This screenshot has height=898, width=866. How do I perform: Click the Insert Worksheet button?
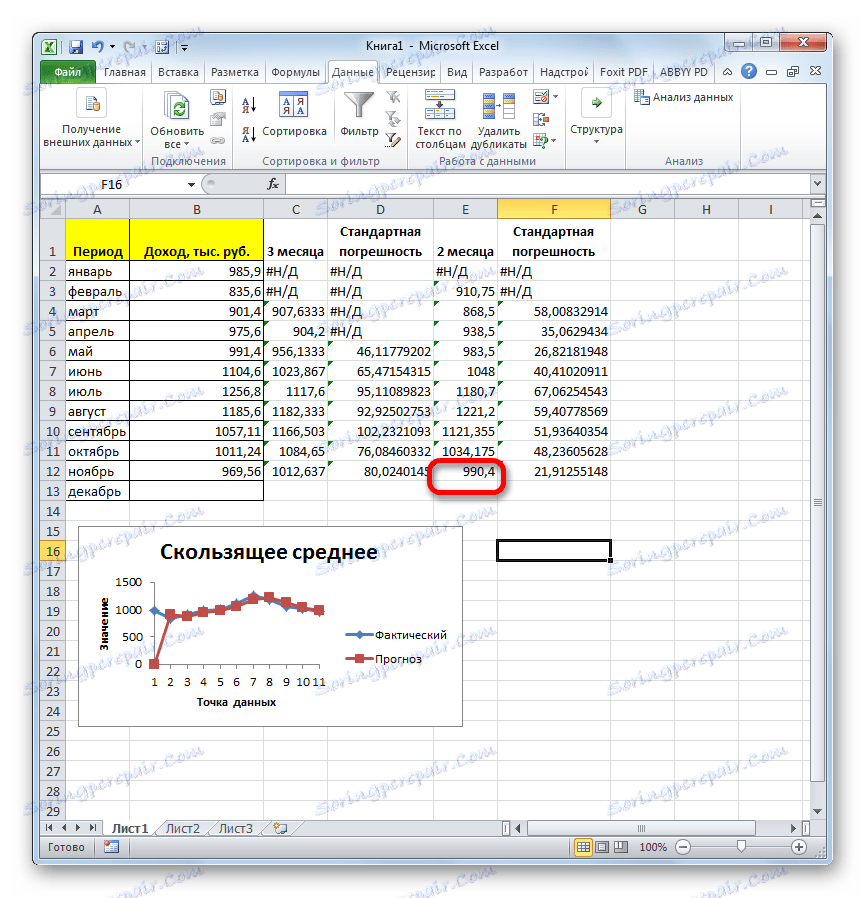281,827
